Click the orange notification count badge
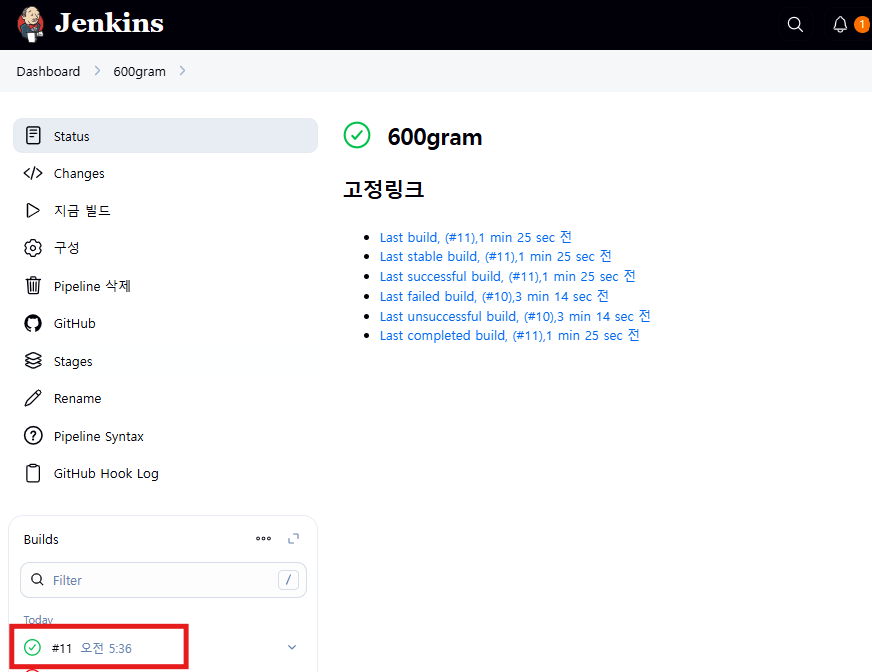The width and height of the screenshot is (872, 672). tap(861, 24)
